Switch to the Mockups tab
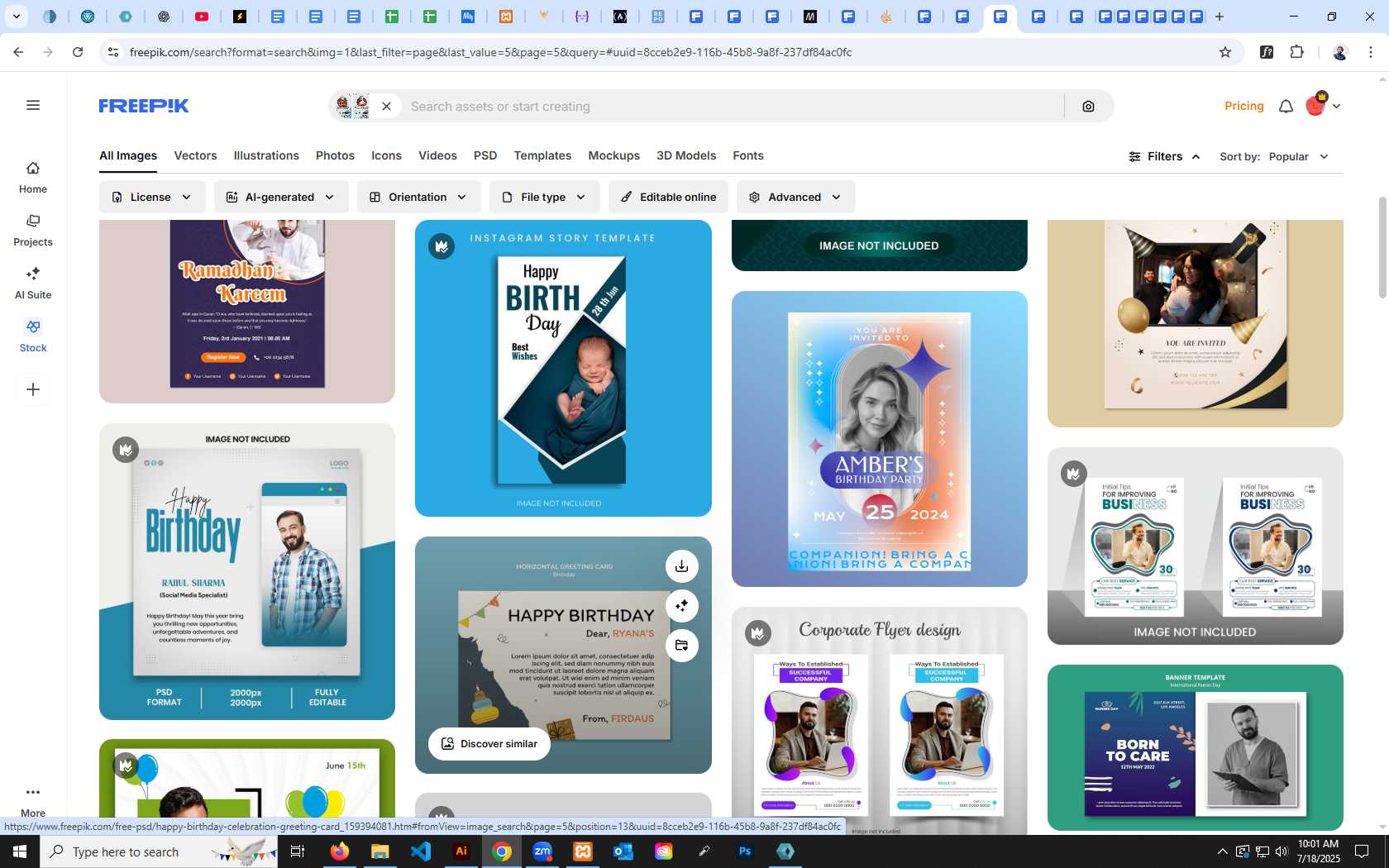 click(x=613, y=155)
